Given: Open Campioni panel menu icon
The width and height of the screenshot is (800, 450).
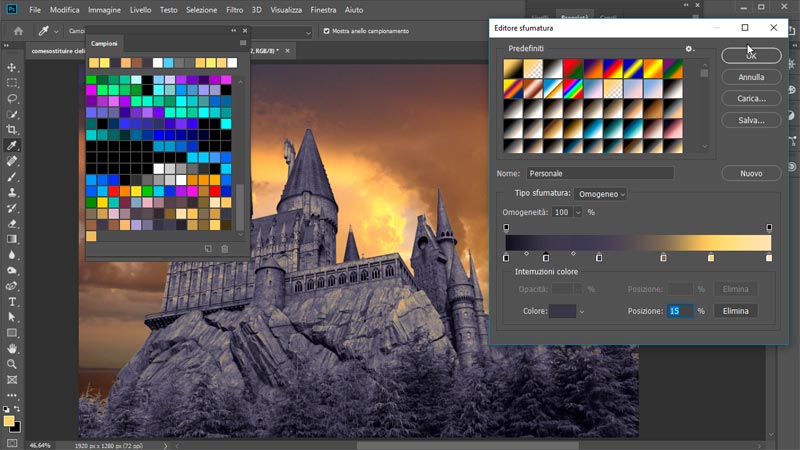Looking at the screenshot, I should pos(243,43).
